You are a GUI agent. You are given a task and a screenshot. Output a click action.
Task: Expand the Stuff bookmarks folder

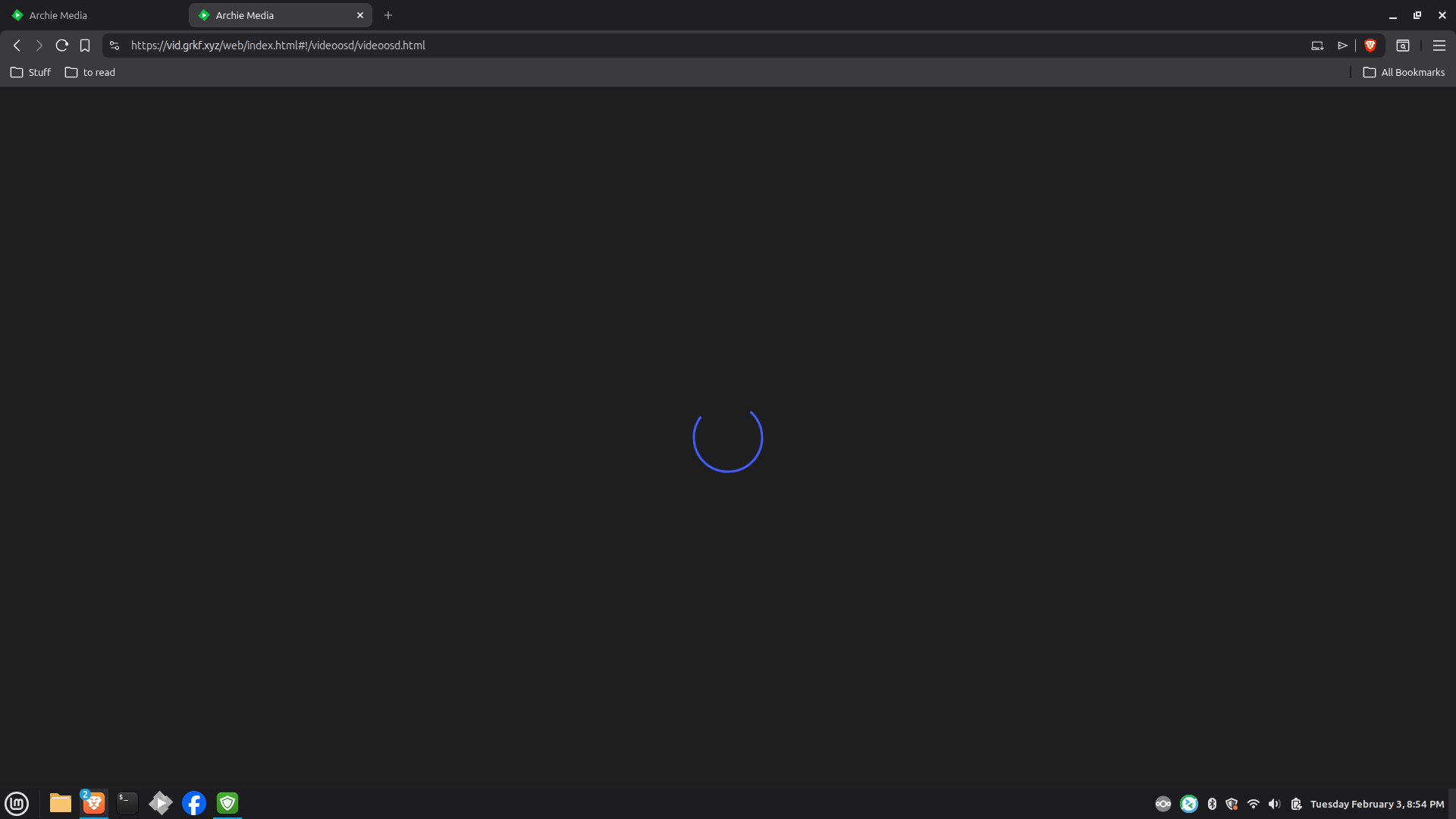tap(31, 72)
